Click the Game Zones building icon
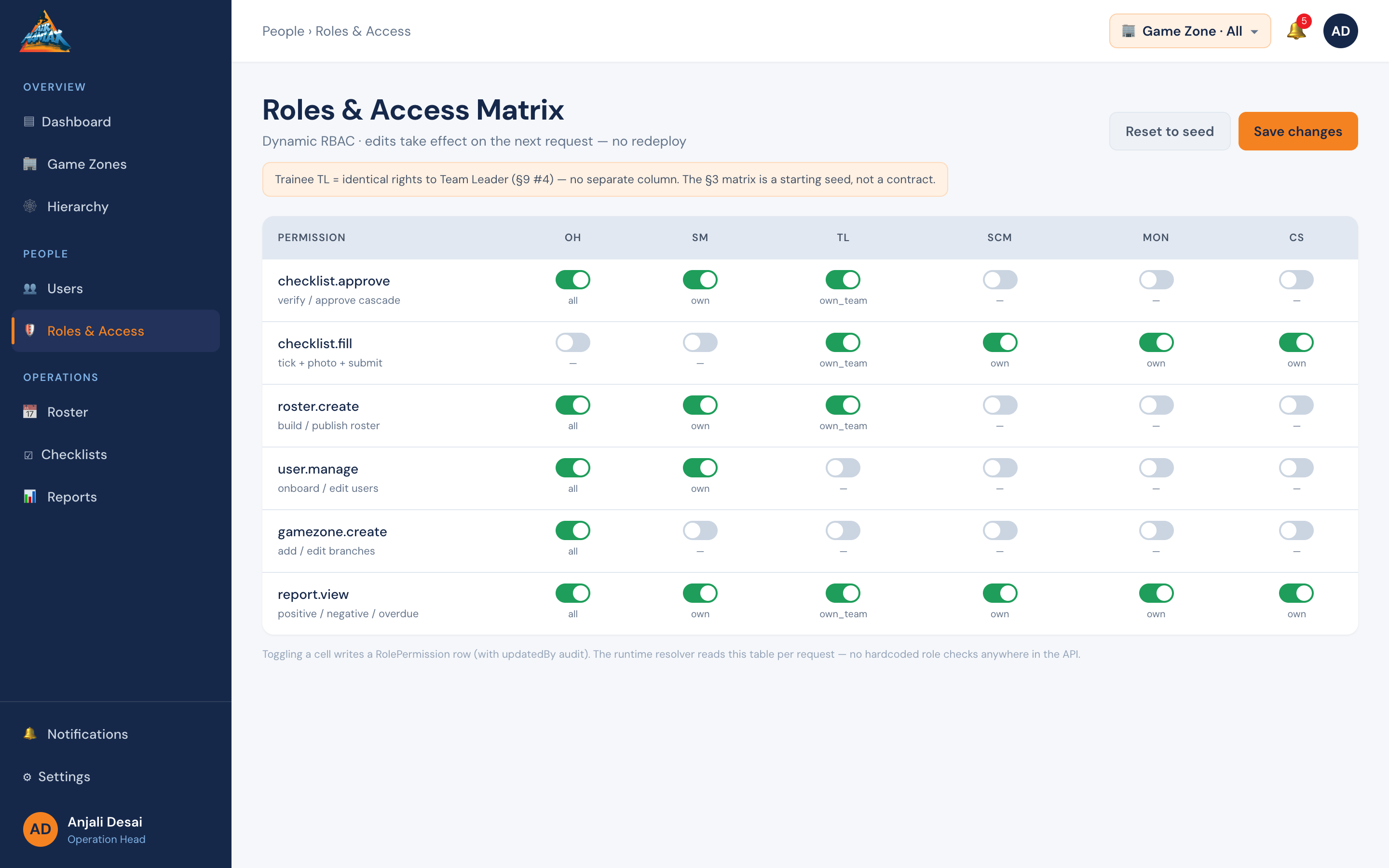1389x868 pixels. pos(30,164)
